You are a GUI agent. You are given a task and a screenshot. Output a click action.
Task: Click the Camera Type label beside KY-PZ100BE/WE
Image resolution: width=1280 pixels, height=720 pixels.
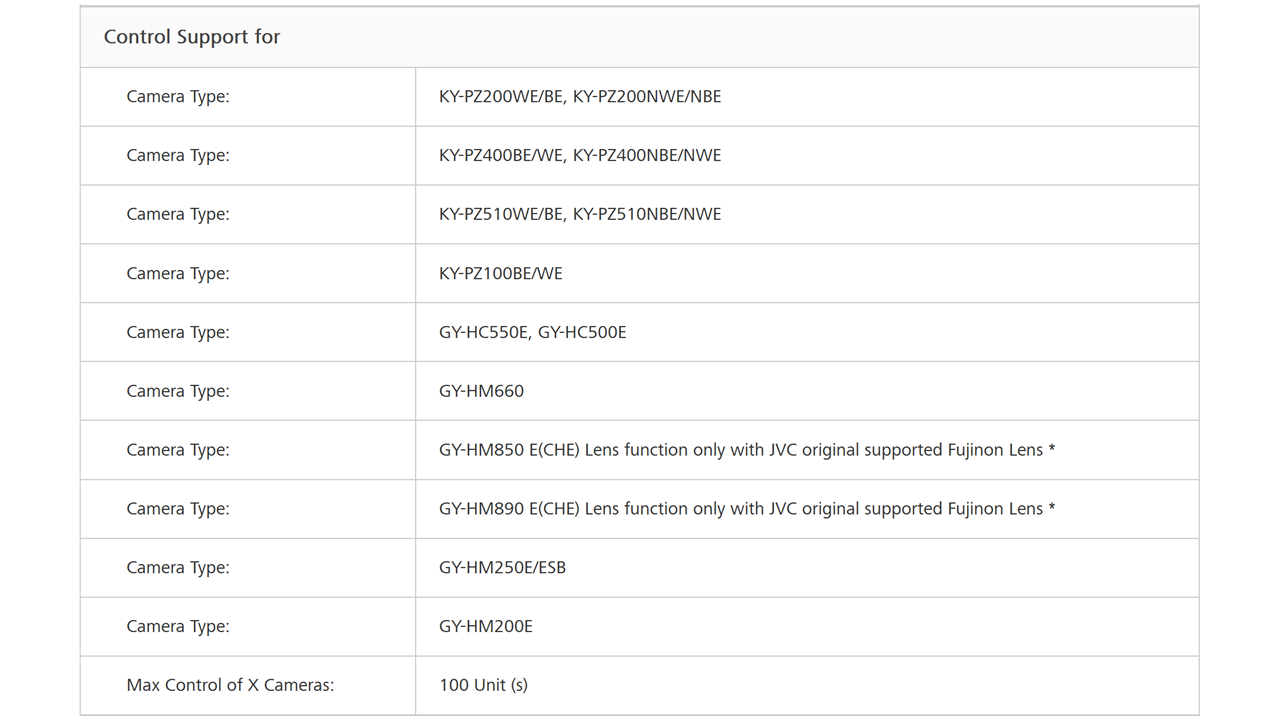coord(178,273)
